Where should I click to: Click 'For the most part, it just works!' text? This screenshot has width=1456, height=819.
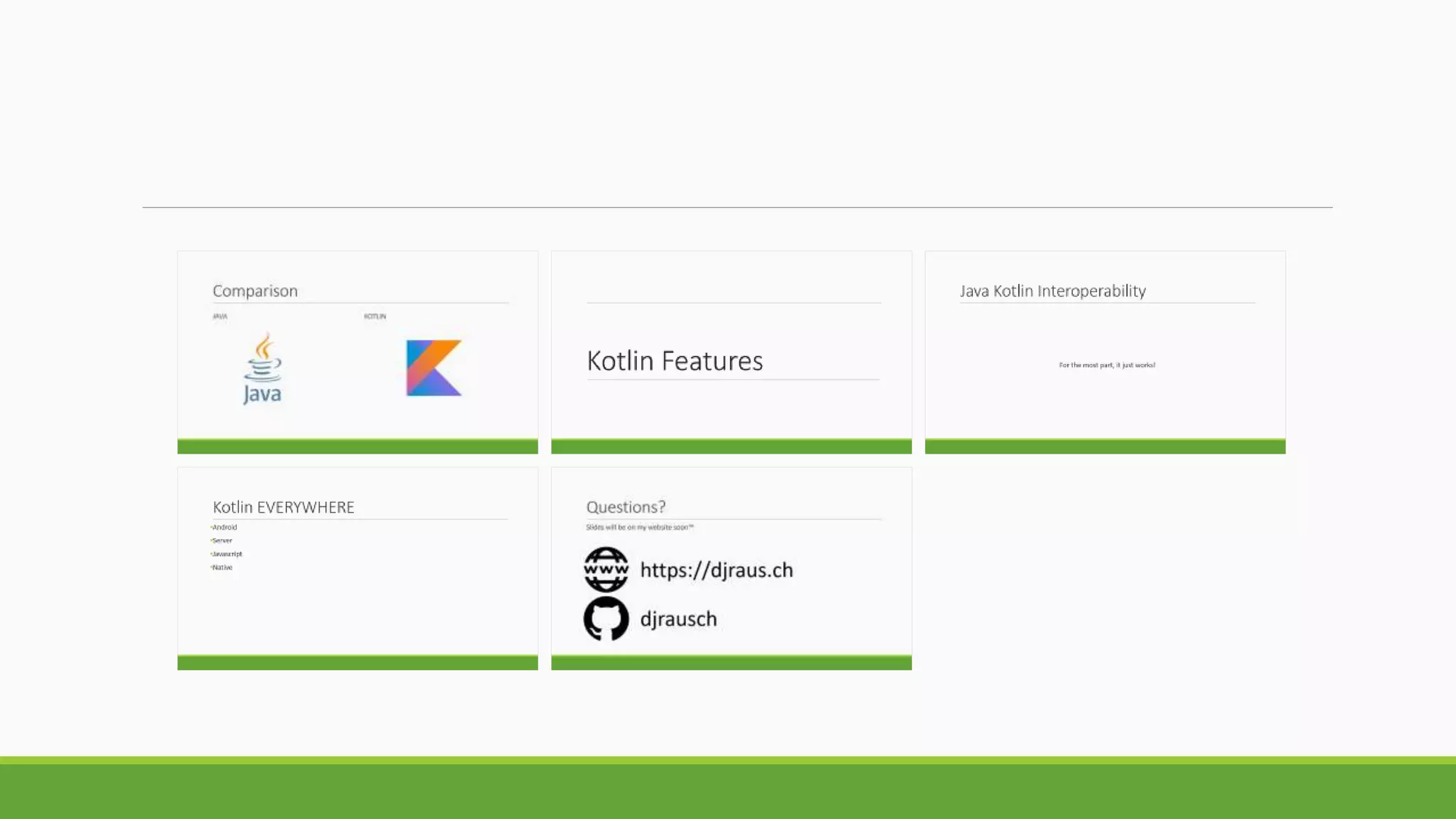click(1106, 365)
